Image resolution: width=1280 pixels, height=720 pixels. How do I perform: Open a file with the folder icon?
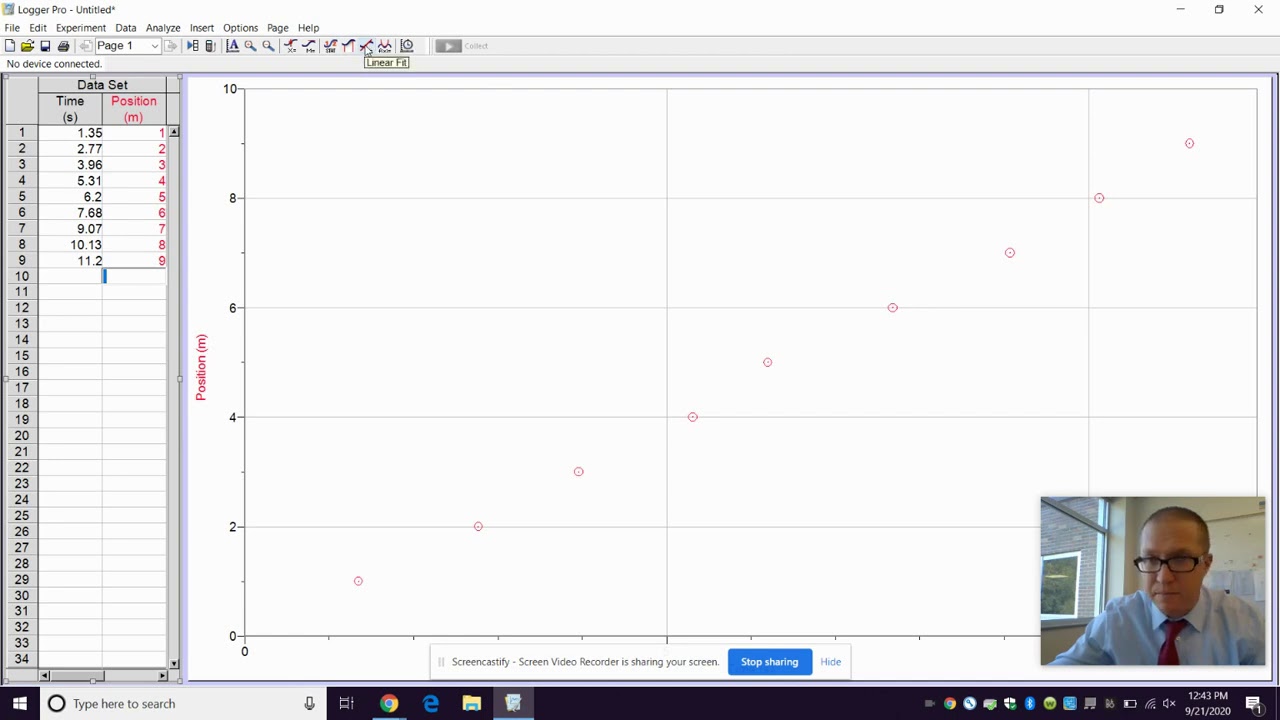click(x=28, y=46)
